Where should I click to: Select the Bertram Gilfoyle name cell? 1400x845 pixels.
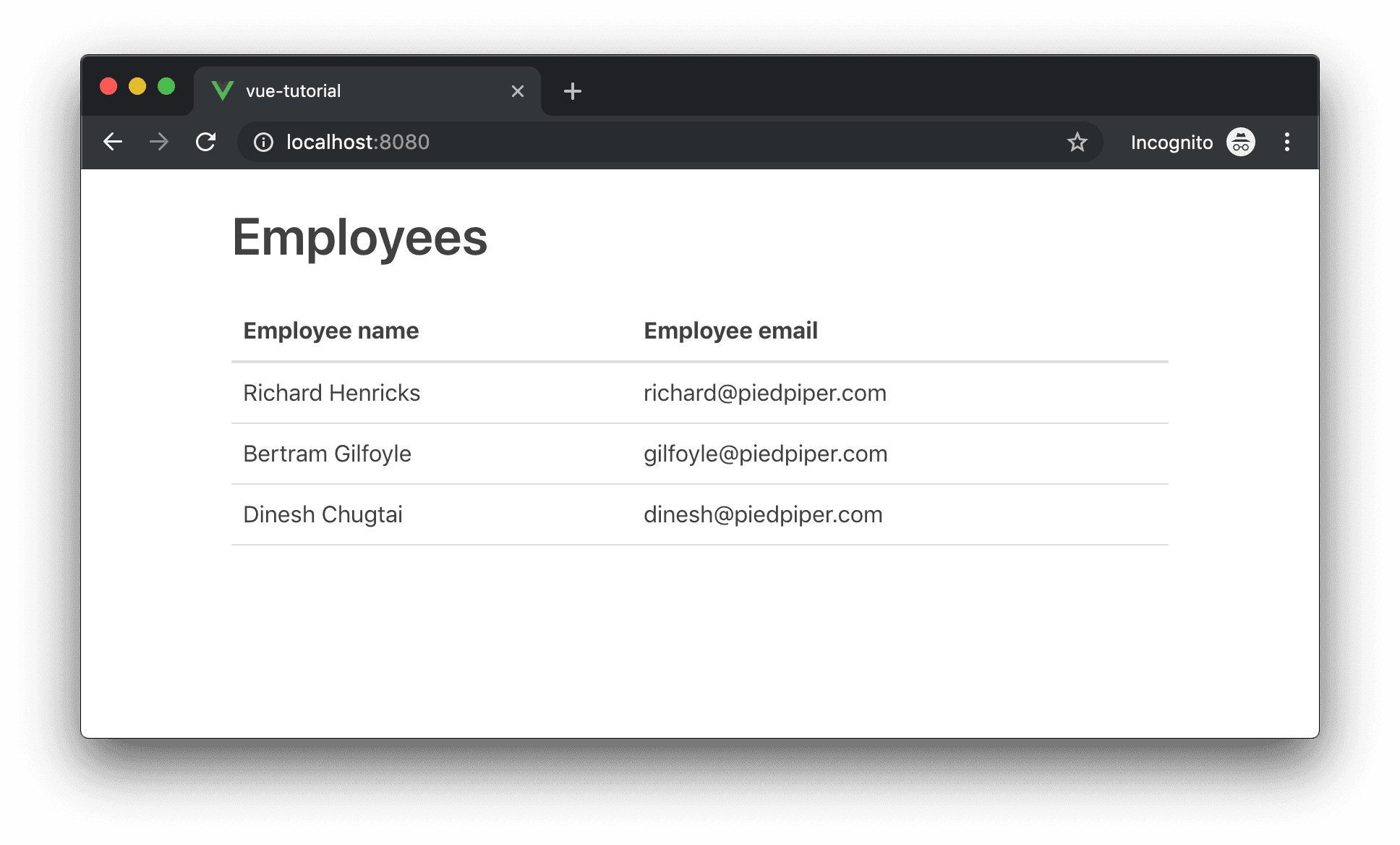tap(328, 454)
